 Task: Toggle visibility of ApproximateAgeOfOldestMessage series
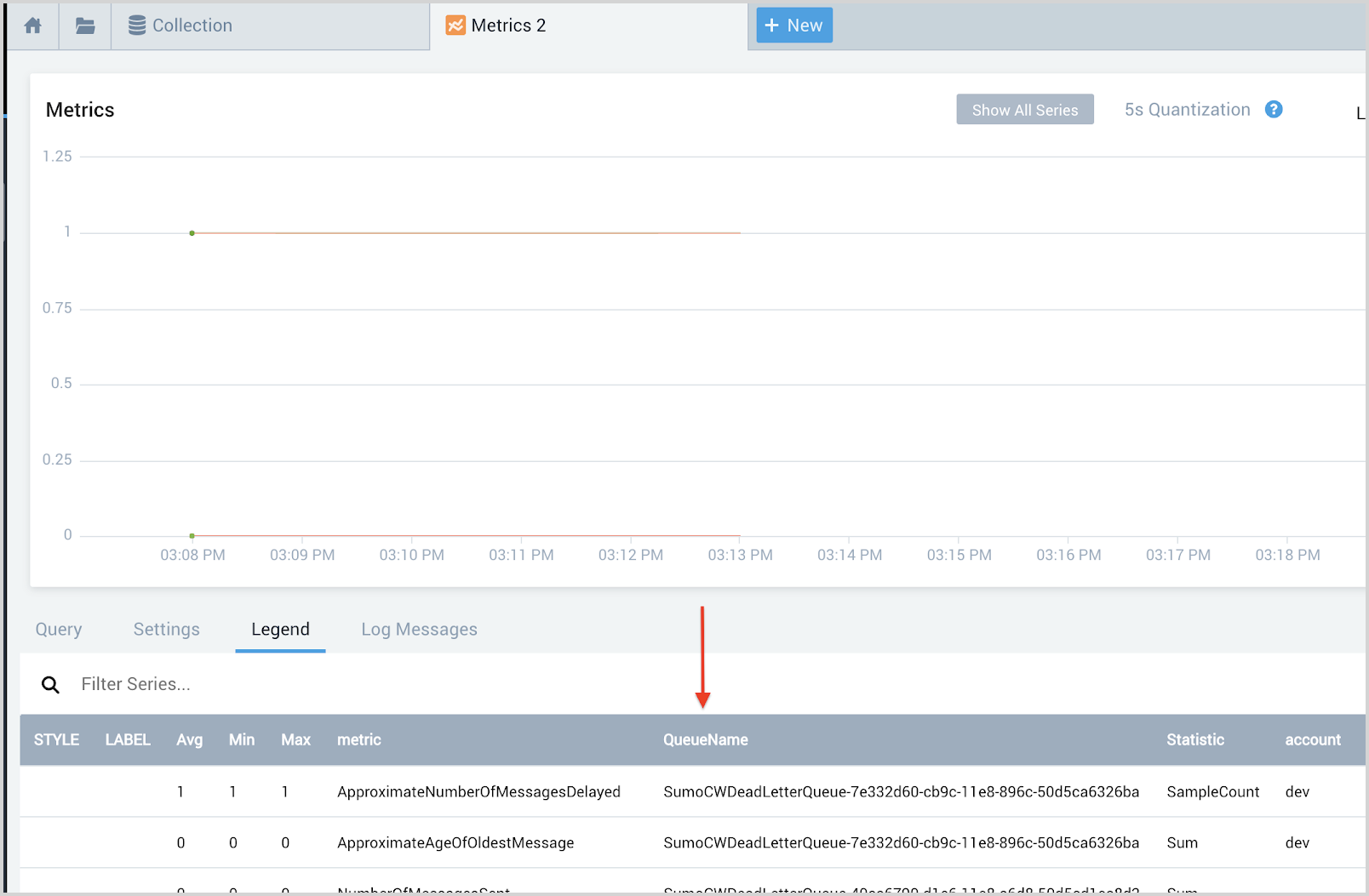pos(56,842)
